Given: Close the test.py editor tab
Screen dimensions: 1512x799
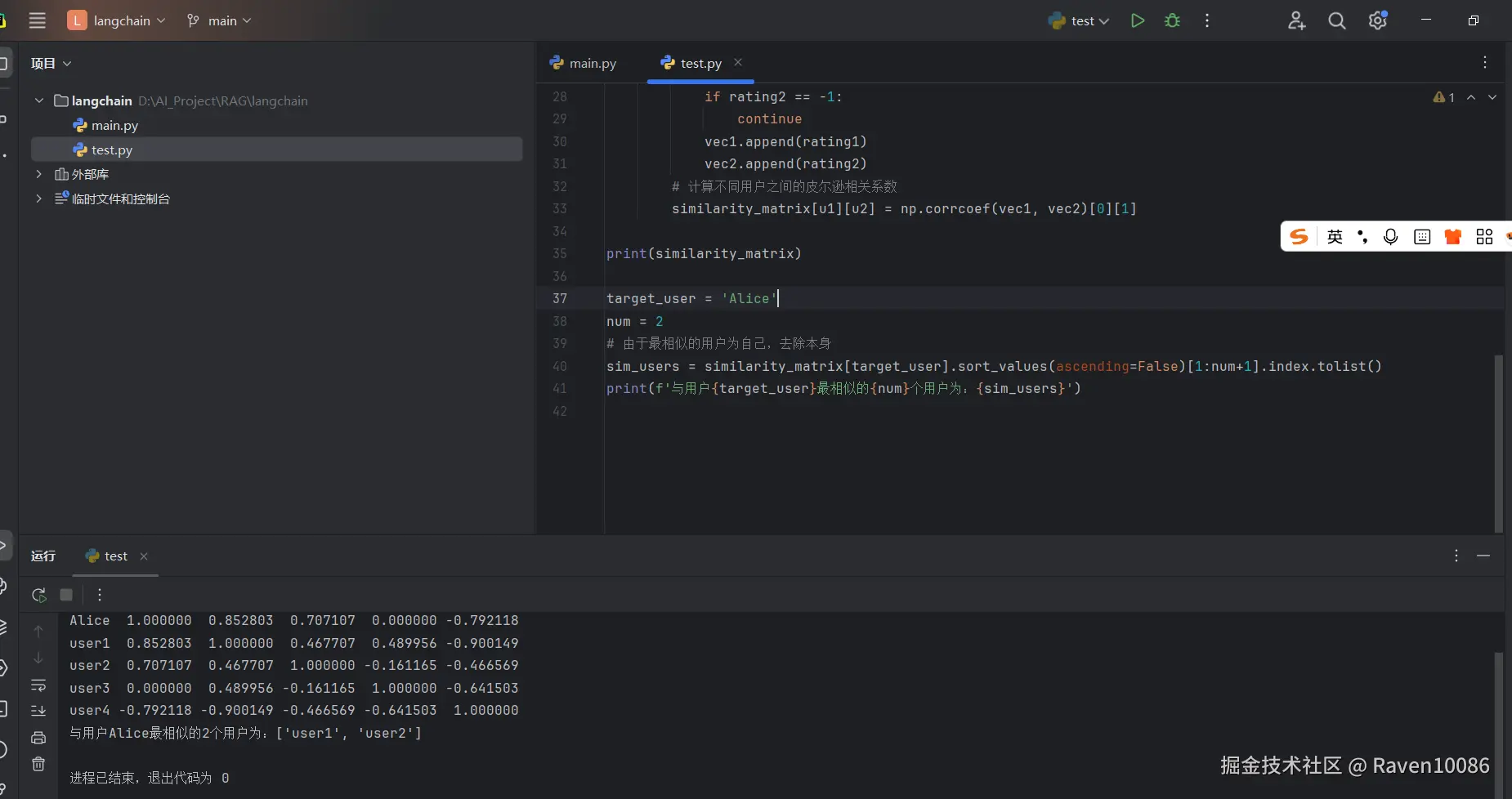Looking at the screenshot, I should [738, 62].
